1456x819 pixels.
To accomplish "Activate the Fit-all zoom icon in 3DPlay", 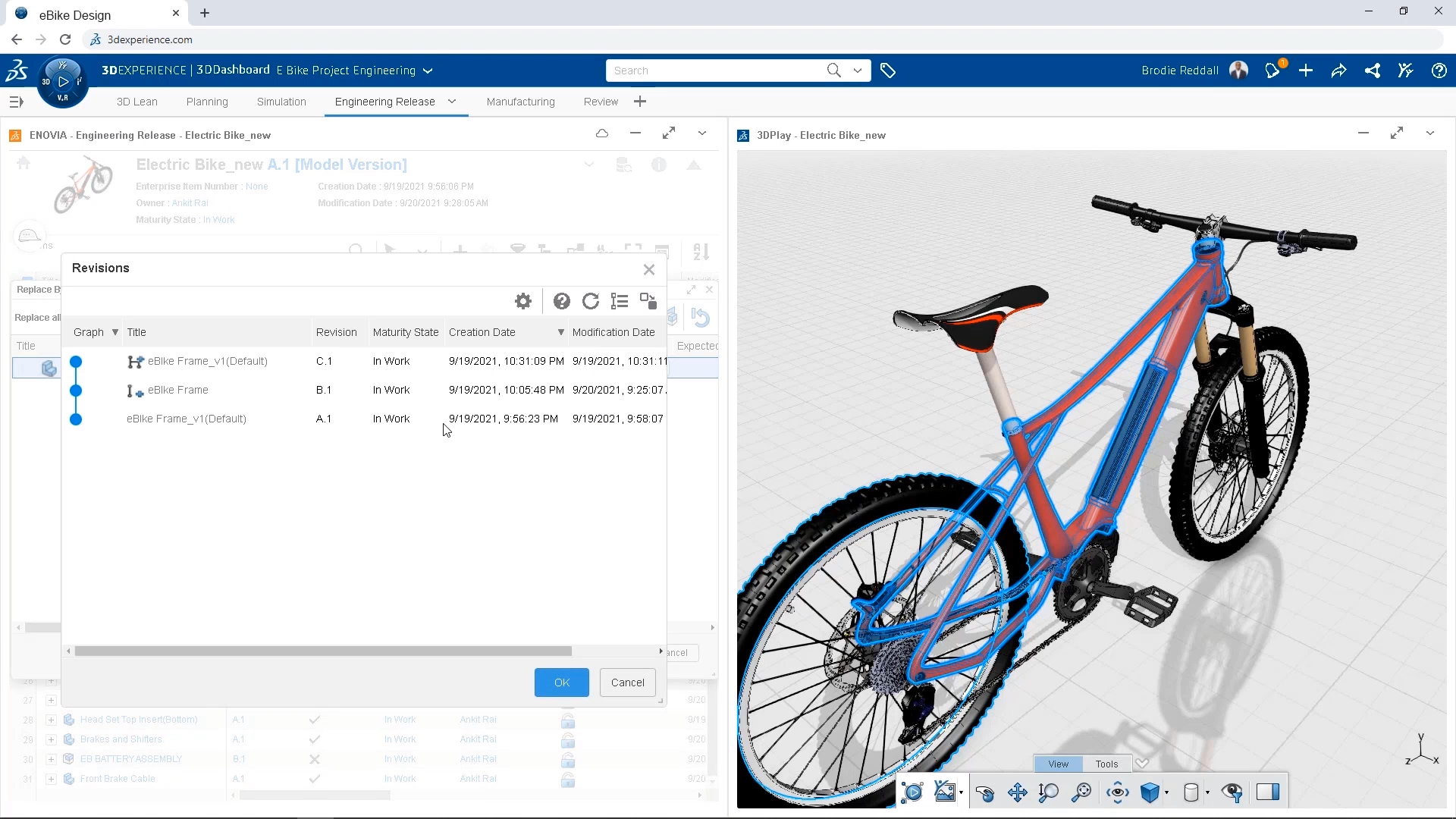I will pos(1081,792).
